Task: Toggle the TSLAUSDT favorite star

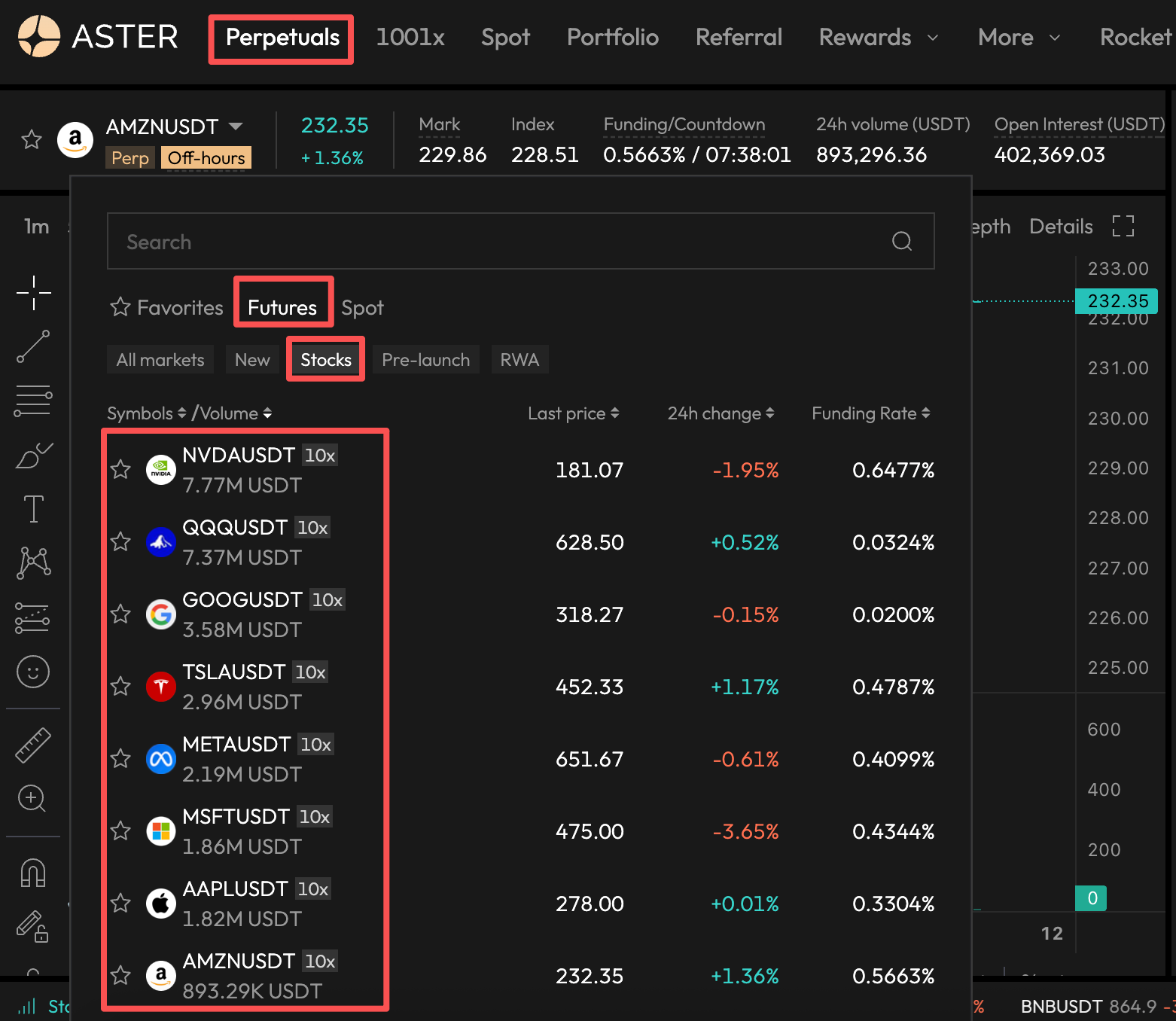Action: tap(120, 687)
